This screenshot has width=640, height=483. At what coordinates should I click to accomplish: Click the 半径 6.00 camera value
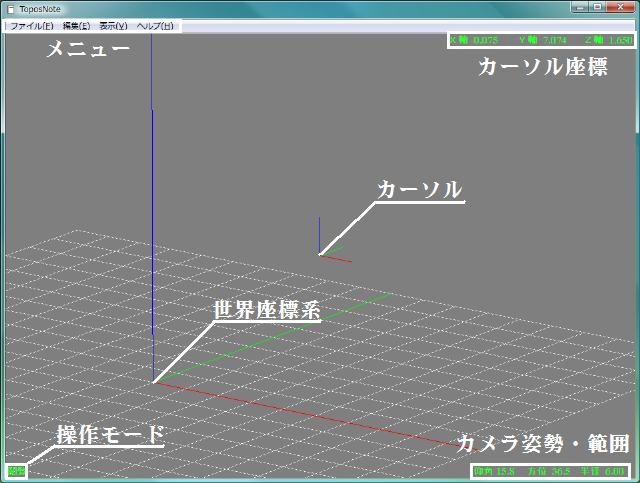coord(602,471)
